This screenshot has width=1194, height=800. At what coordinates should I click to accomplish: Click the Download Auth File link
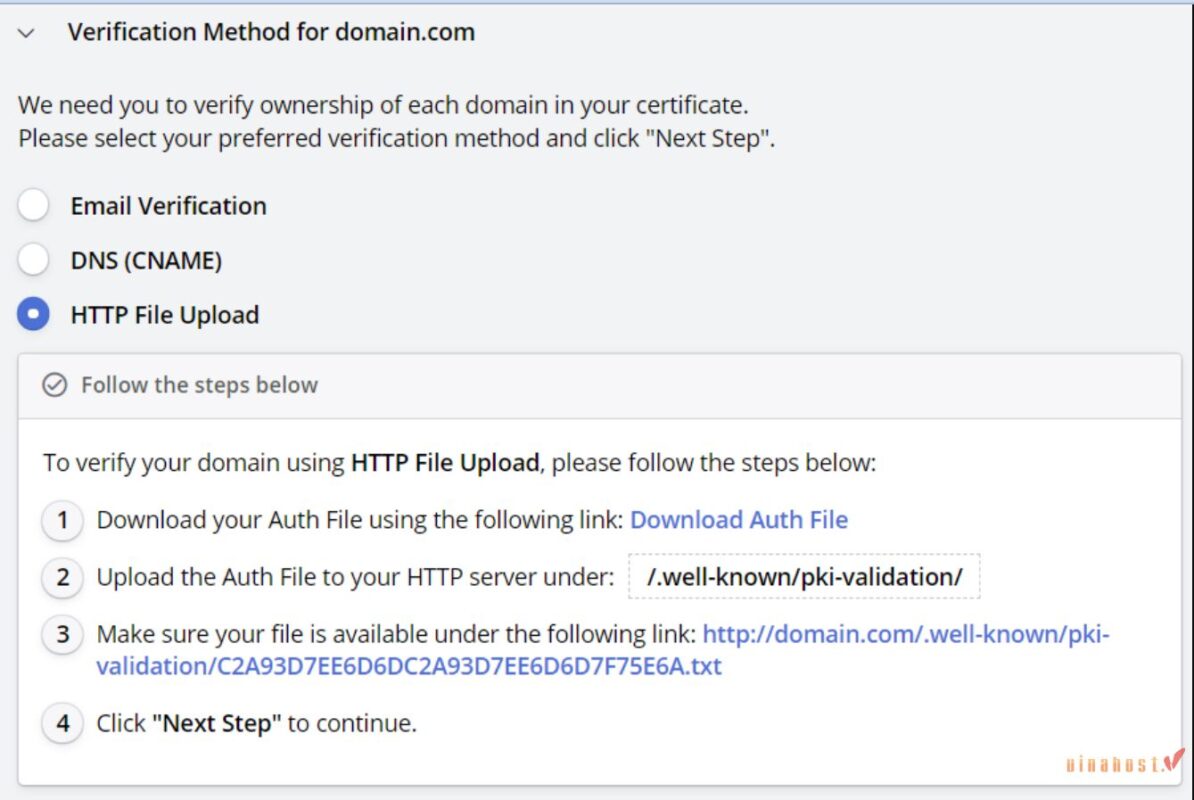click(x=739, y=520)
